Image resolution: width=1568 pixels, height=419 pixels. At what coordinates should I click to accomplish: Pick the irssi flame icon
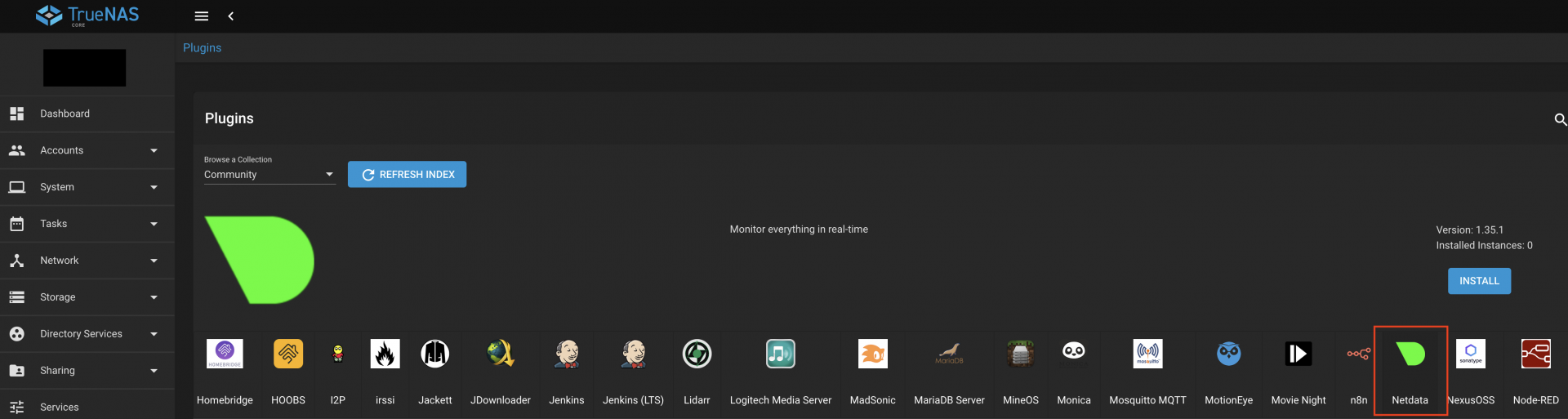pos(385,354)
